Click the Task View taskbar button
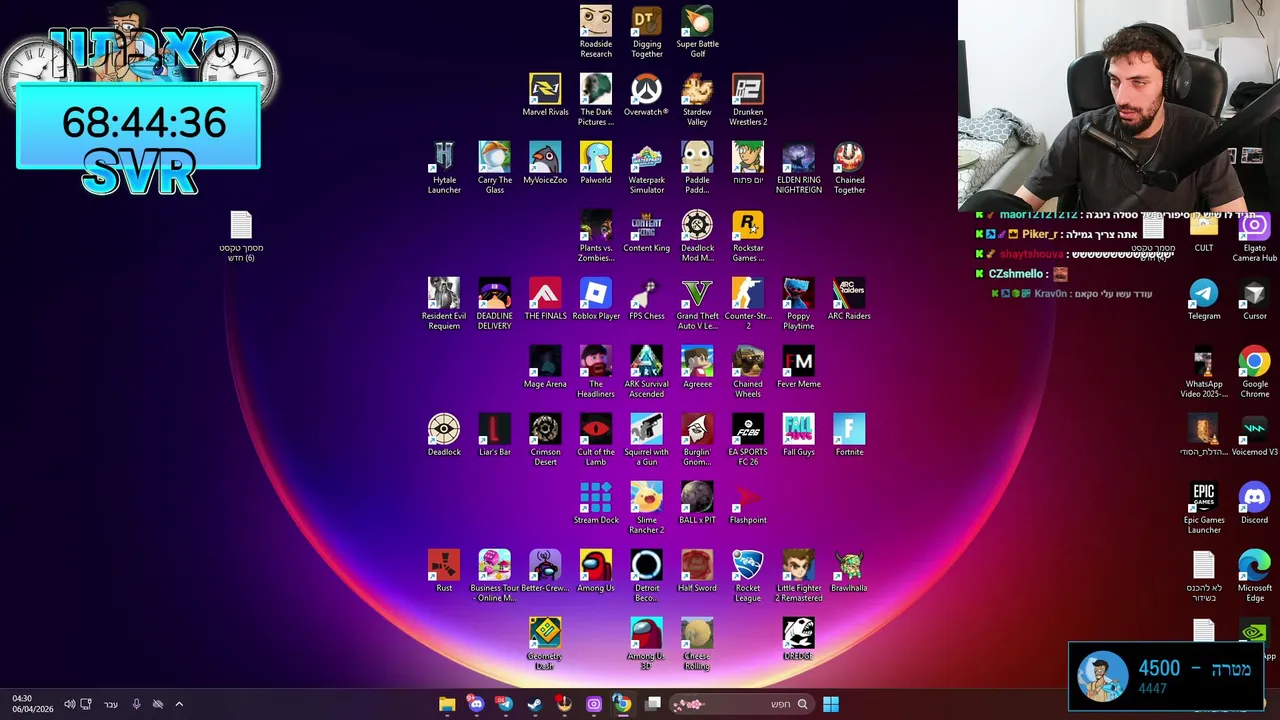This screenshot has height=720, width=1280. tap(653, 704)
